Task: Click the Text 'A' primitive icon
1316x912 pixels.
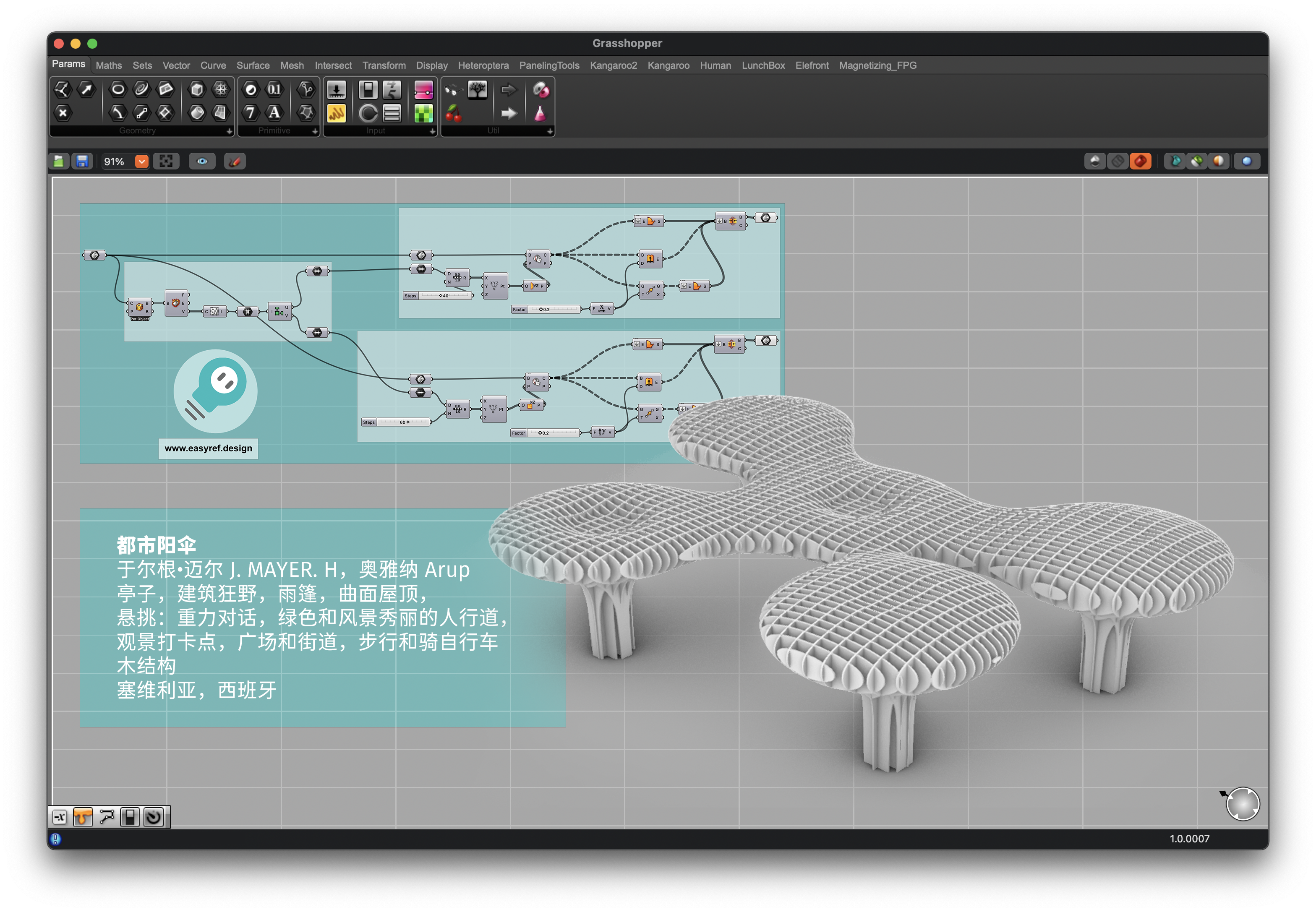Action: 274,112
